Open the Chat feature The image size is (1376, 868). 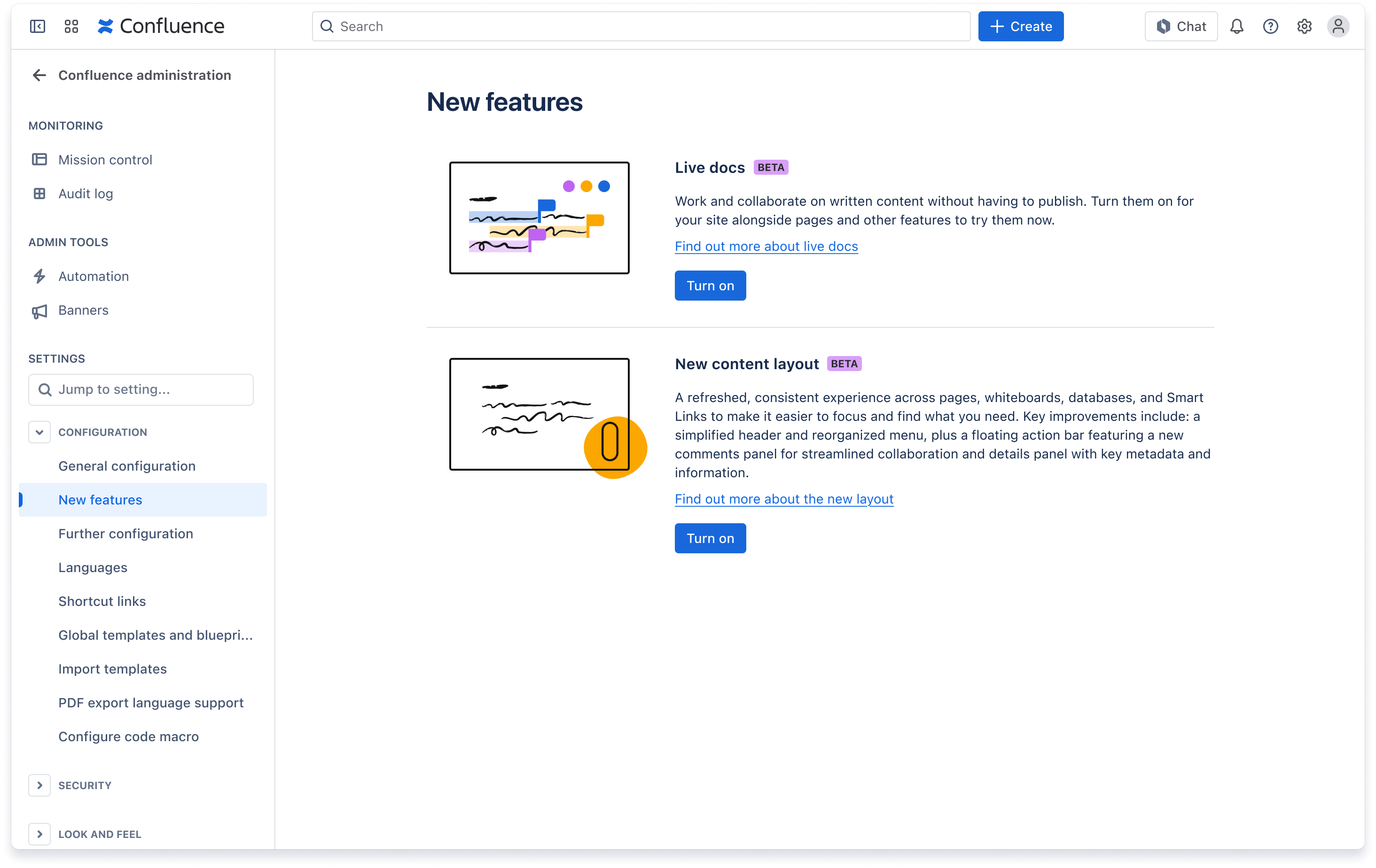[x=1181, y=26]
